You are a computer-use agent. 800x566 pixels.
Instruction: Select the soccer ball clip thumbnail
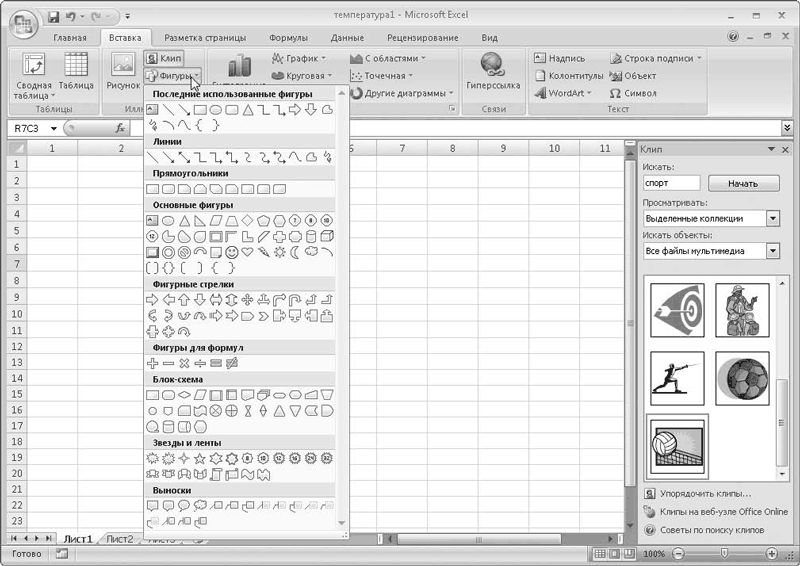742,378
